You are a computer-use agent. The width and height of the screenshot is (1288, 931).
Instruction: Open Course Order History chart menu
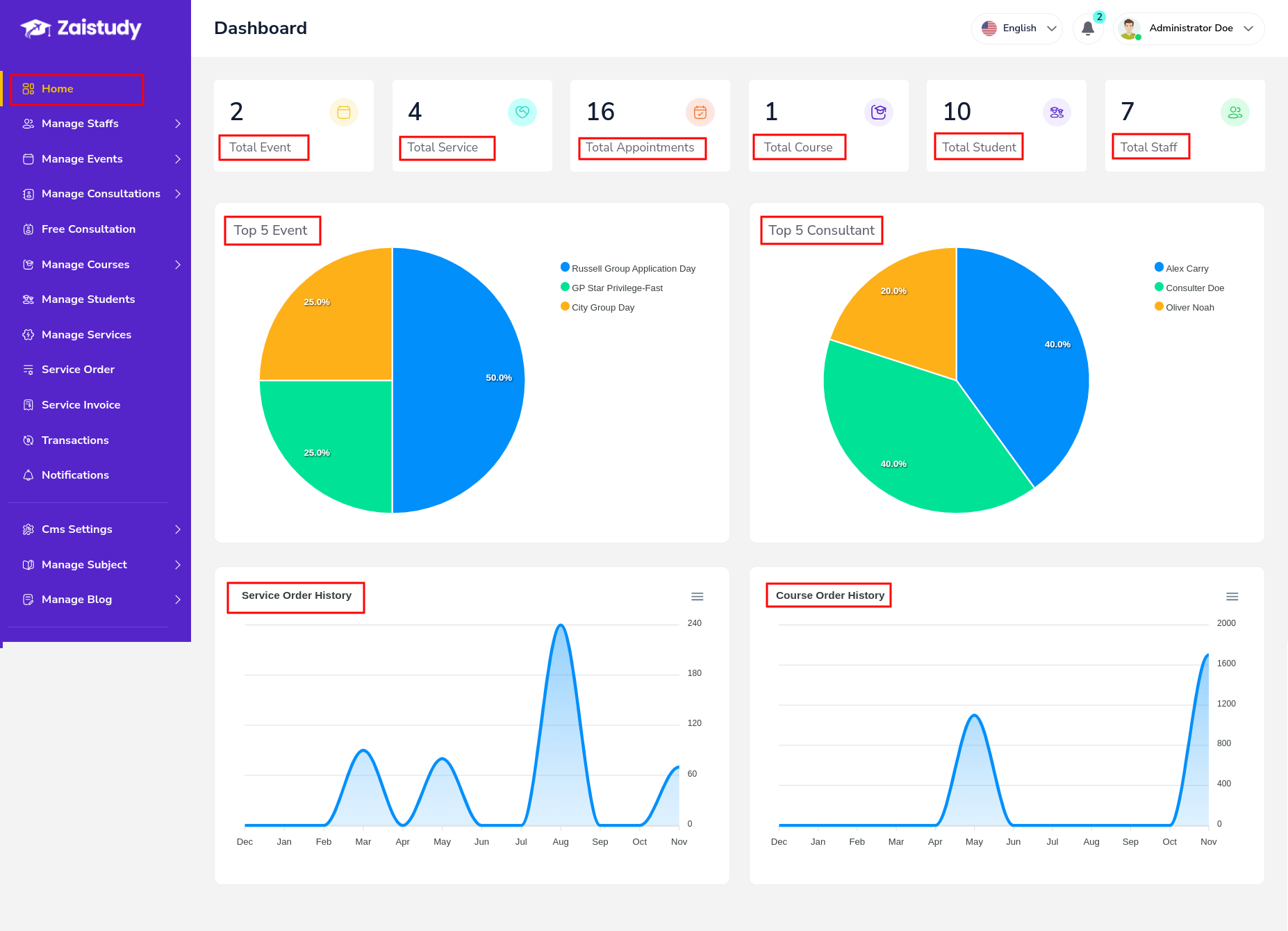(1232, 597)
